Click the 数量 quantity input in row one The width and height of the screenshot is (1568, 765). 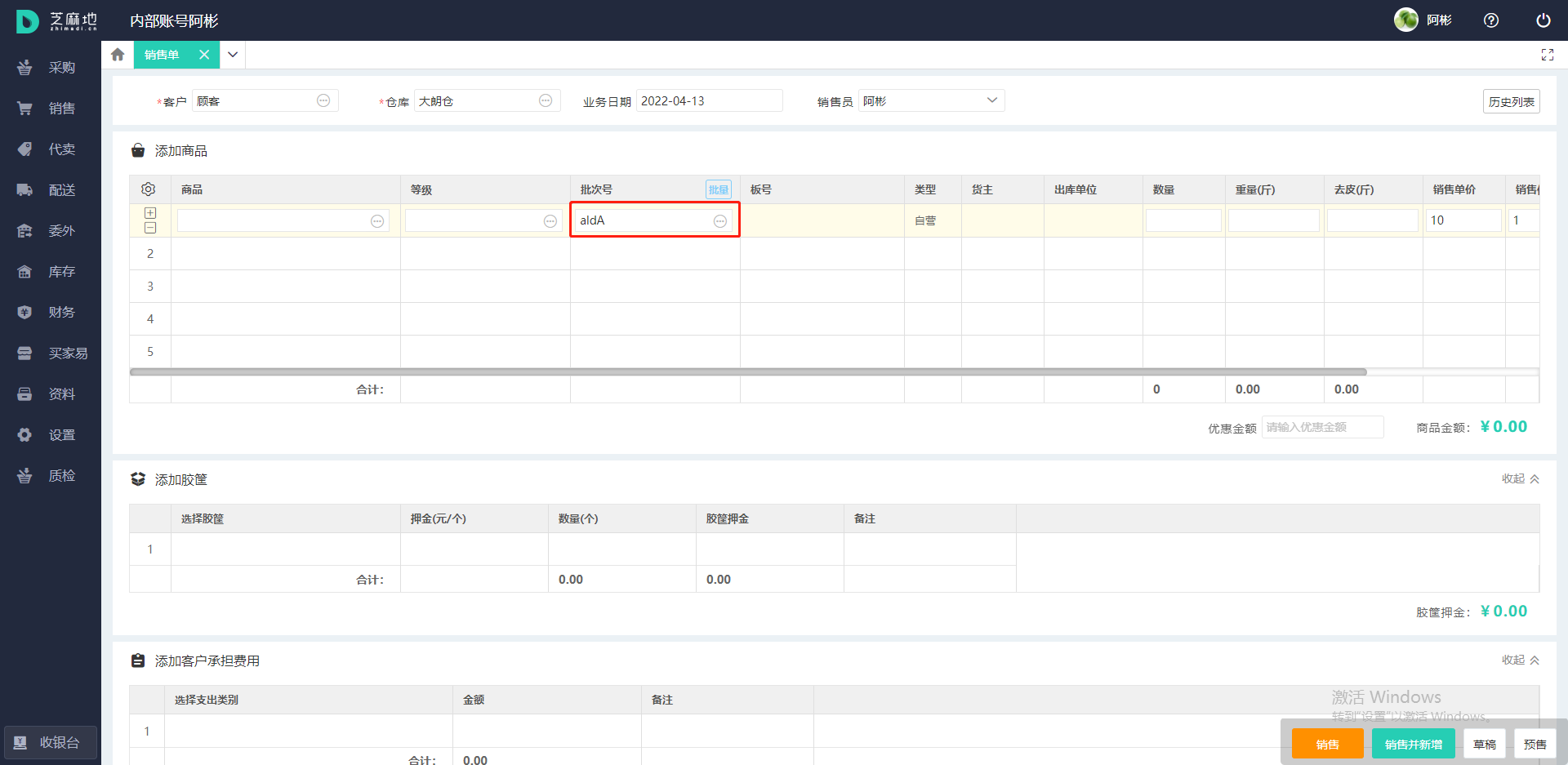pos(1183,220)
